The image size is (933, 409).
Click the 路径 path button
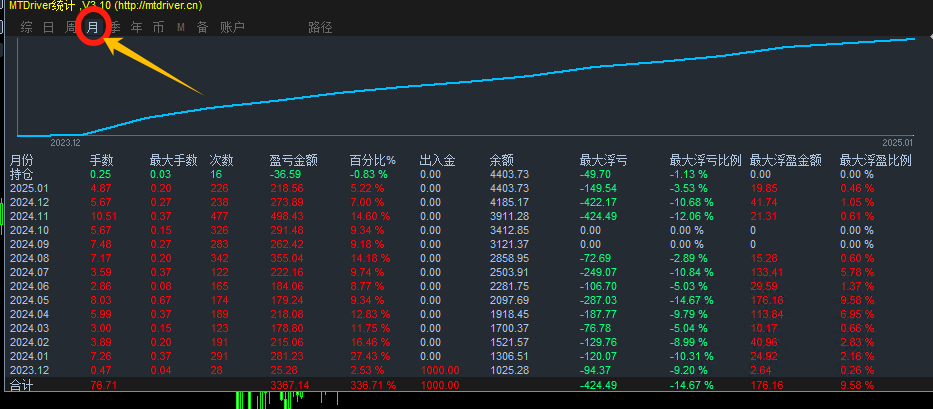coord(320,28)
